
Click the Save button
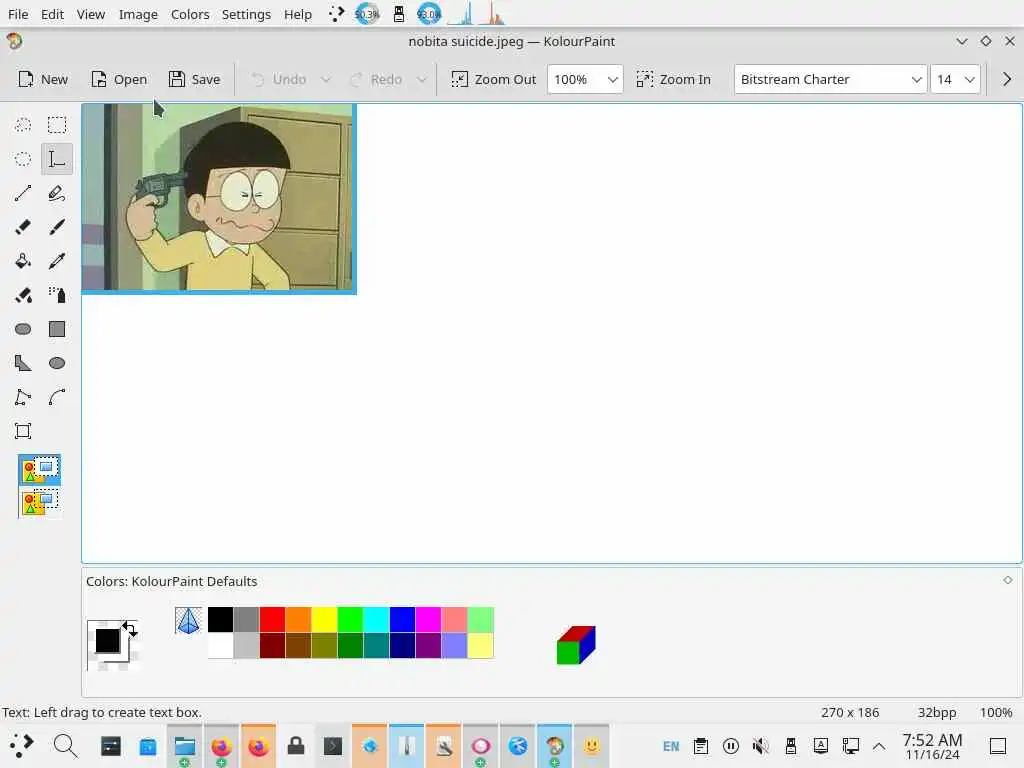195,79
